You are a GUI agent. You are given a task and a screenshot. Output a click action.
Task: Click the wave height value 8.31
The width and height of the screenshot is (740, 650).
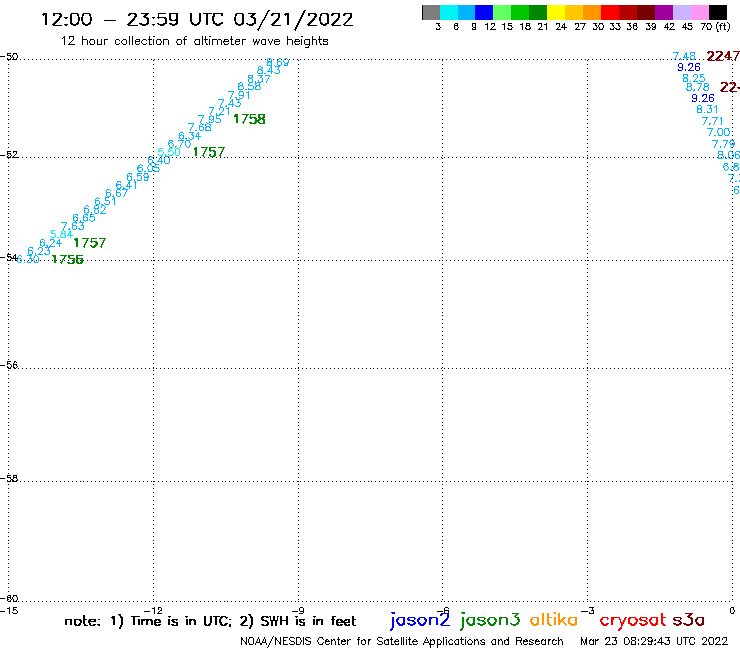point(707,109)
